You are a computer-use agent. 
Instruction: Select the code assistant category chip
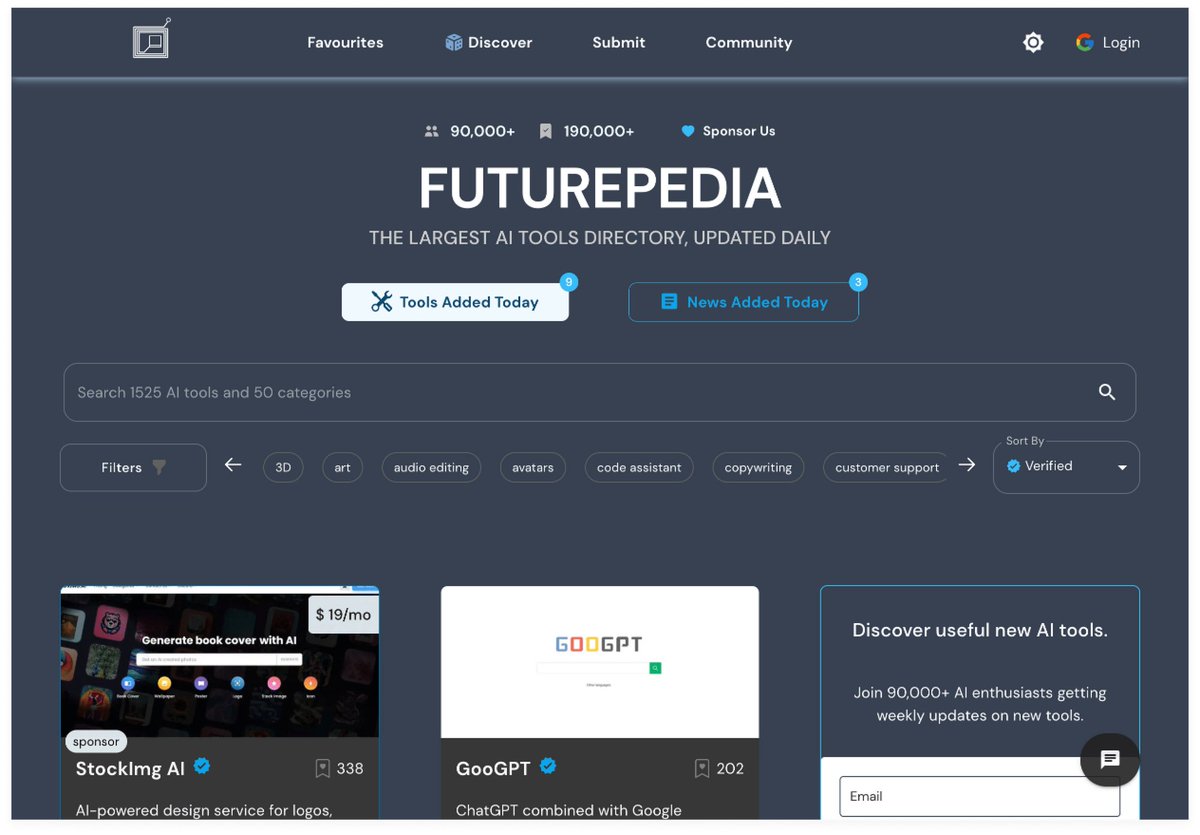click(x=639, y=467)
